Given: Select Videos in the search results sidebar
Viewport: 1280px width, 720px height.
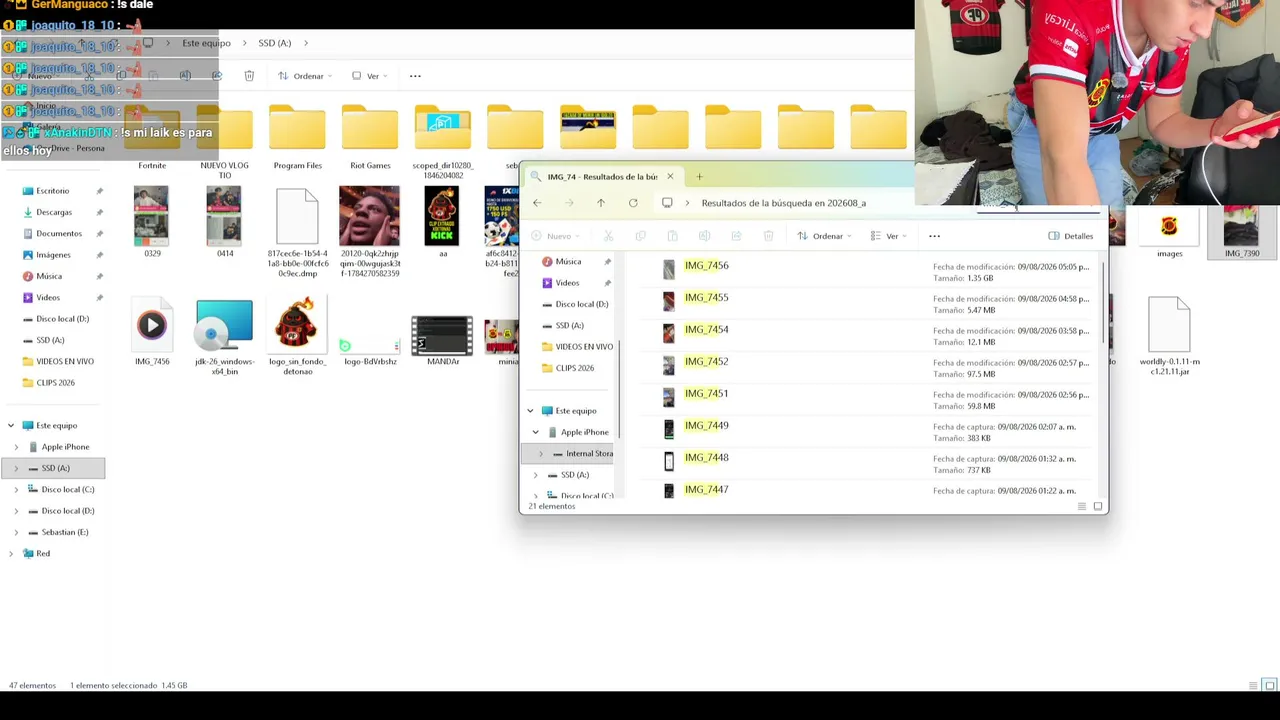Looking at the screenshot, I should tap(567, 283).
